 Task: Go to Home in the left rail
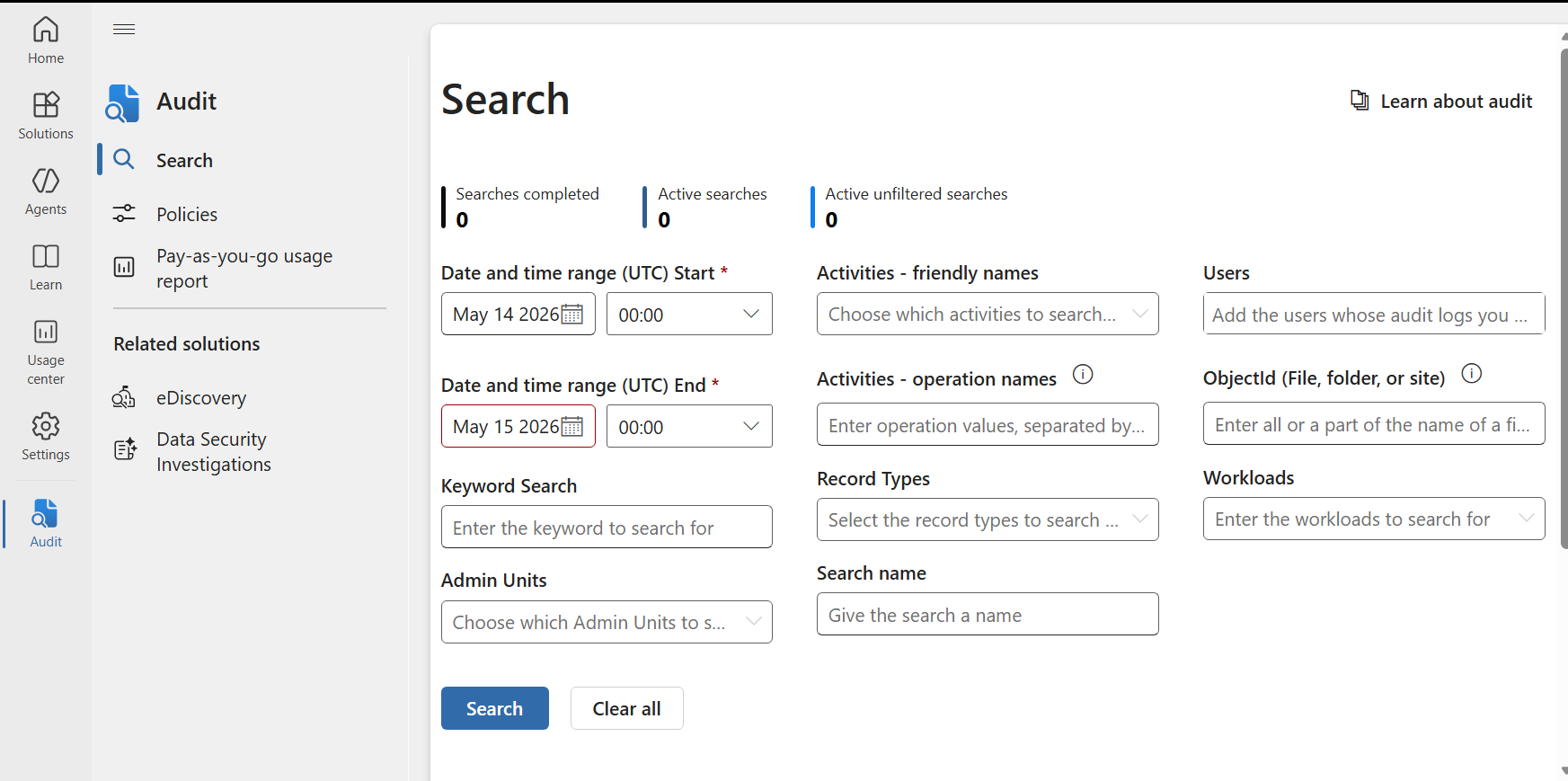tap(46, 40)
